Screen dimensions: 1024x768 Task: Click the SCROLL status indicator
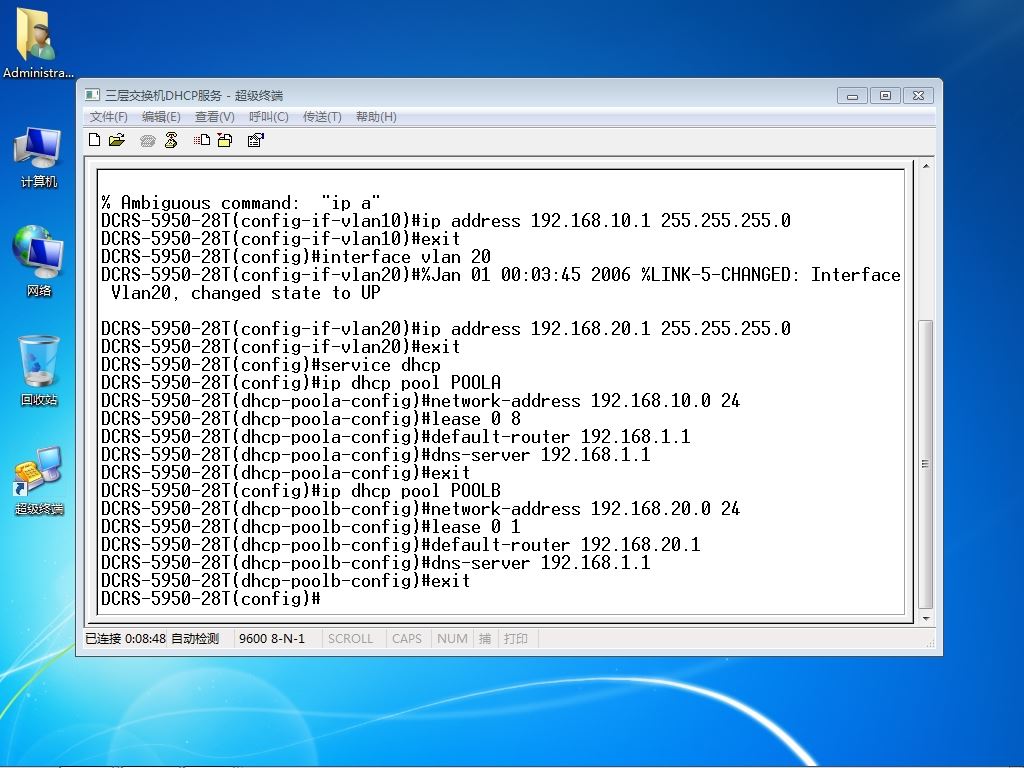click(350, 639)
